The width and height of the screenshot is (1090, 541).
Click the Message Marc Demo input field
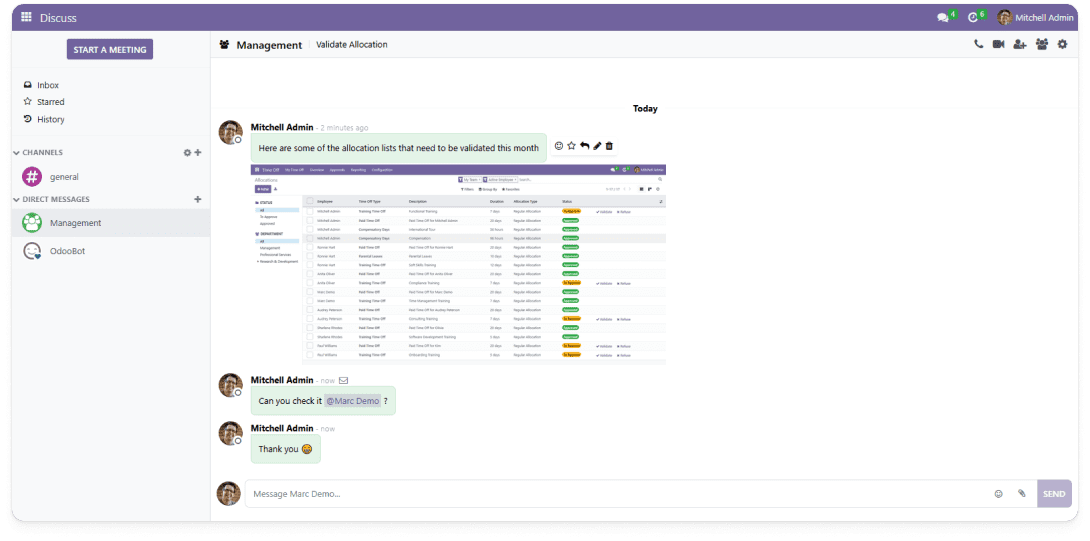615,494
